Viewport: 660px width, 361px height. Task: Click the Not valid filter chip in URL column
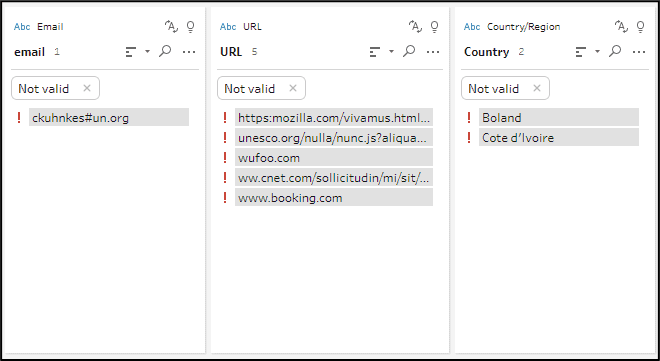(261, 88)
